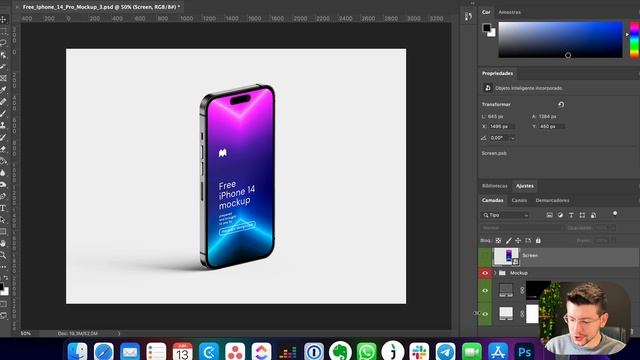Hide the bottom white-mask layer eye
This screenshot has height=360, width=640.
click(x=485, y=314)
